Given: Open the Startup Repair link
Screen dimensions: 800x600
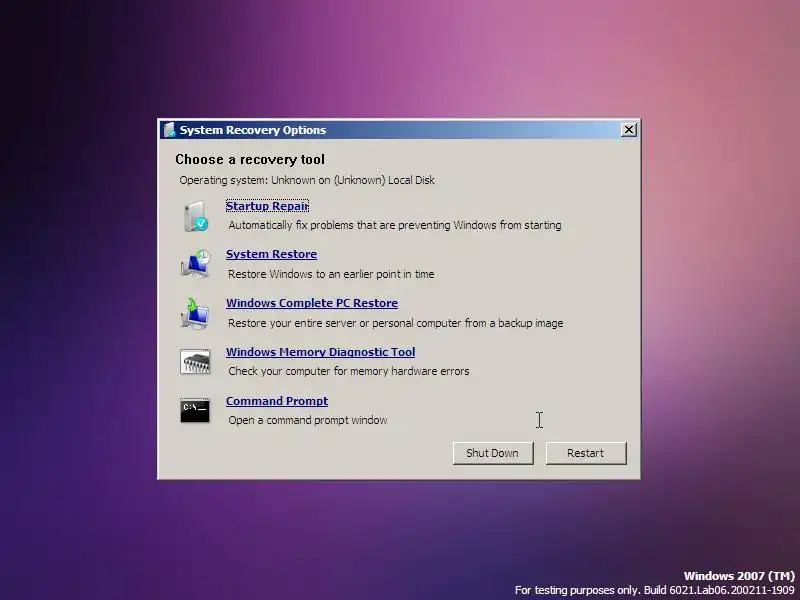Looking at the screenshot, I should (x=267, y=206).
